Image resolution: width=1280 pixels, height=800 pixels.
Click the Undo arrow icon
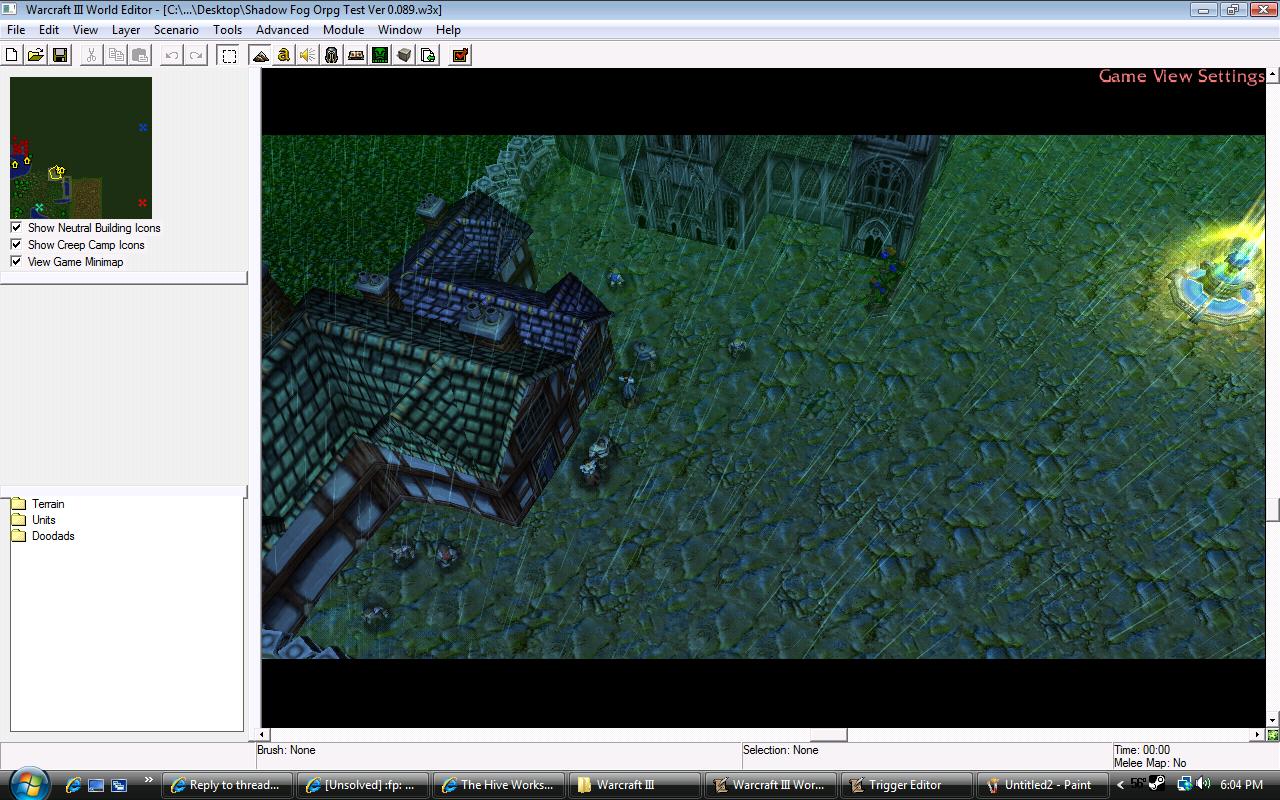pyautogui.click(x=172, y=55)
